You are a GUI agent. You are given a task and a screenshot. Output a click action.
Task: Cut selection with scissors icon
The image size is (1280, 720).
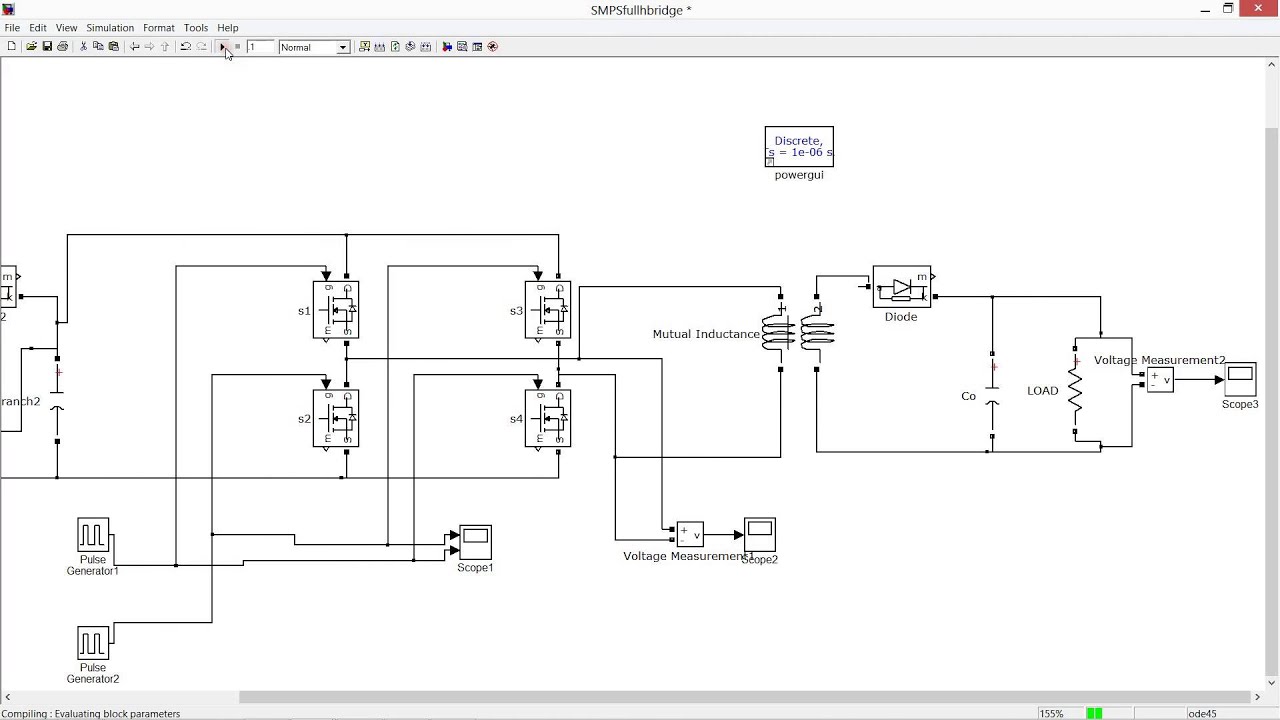point(83,47)
